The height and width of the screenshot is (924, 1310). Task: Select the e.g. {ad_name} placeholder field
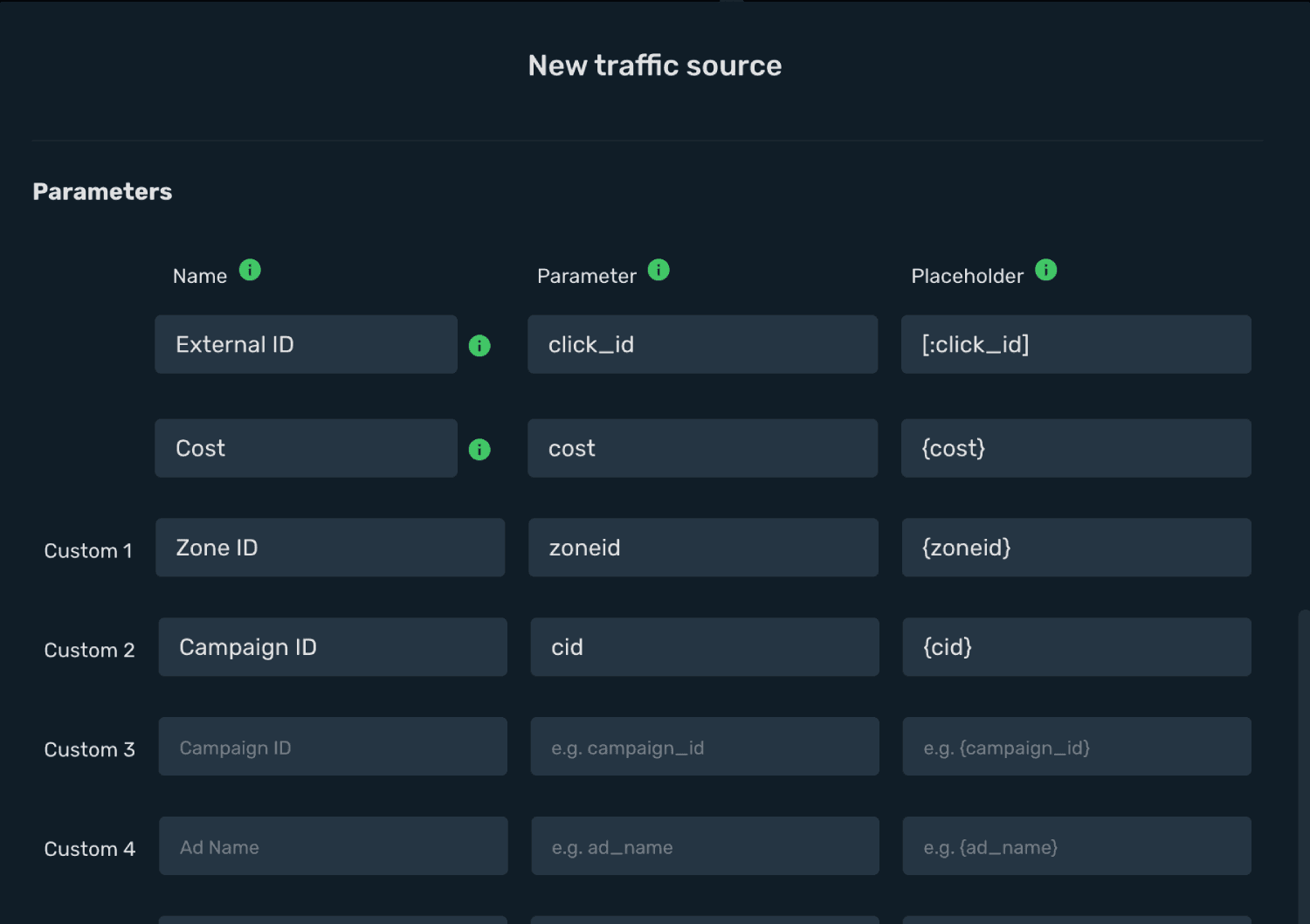(1077, 846)
